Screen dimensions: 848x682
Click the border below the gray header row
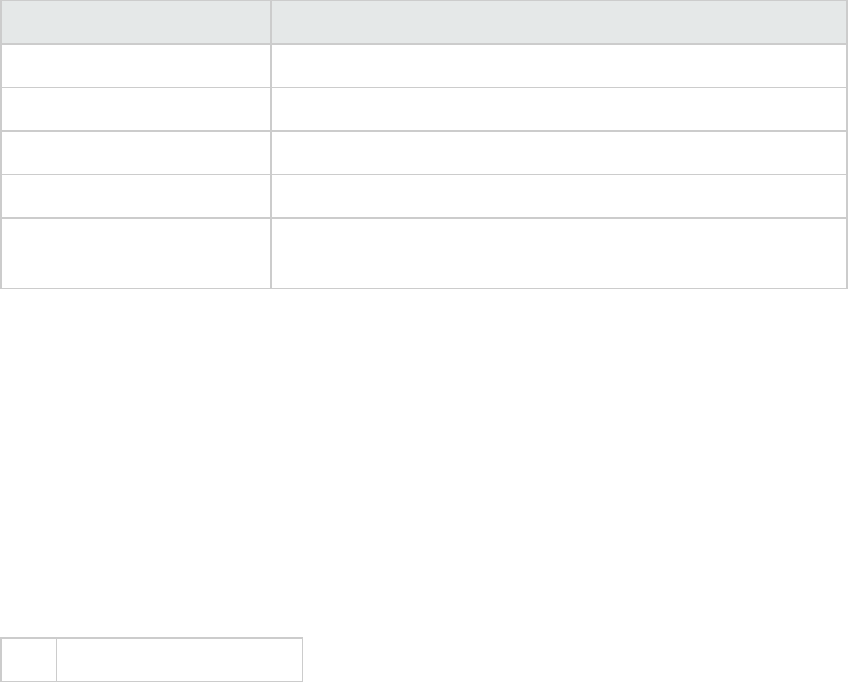424,43
